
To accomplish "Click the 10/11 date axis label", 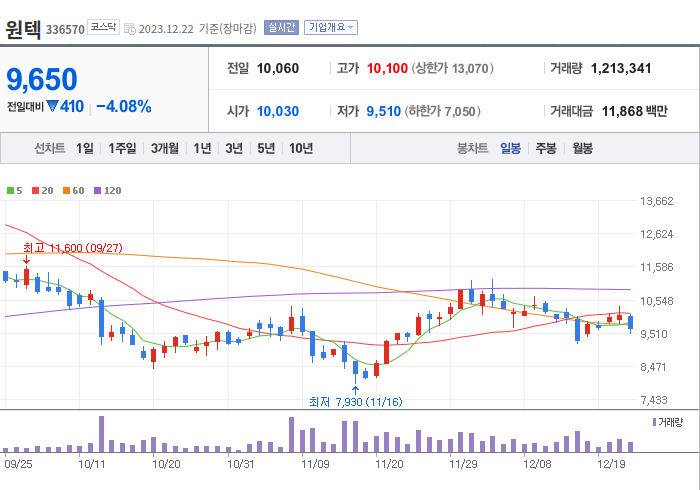I will tap(92, 464).
